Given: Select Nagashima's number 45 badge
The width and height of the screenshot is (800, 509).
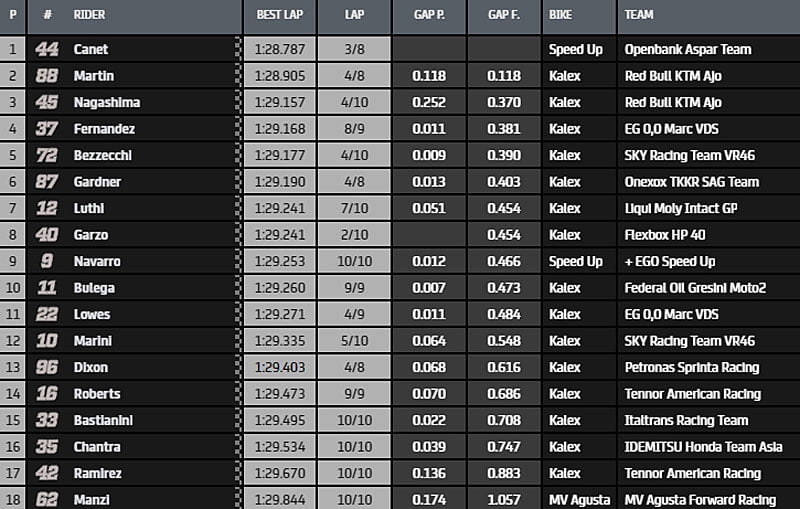Looking at the screenshot, I should (x=47, y=102).
